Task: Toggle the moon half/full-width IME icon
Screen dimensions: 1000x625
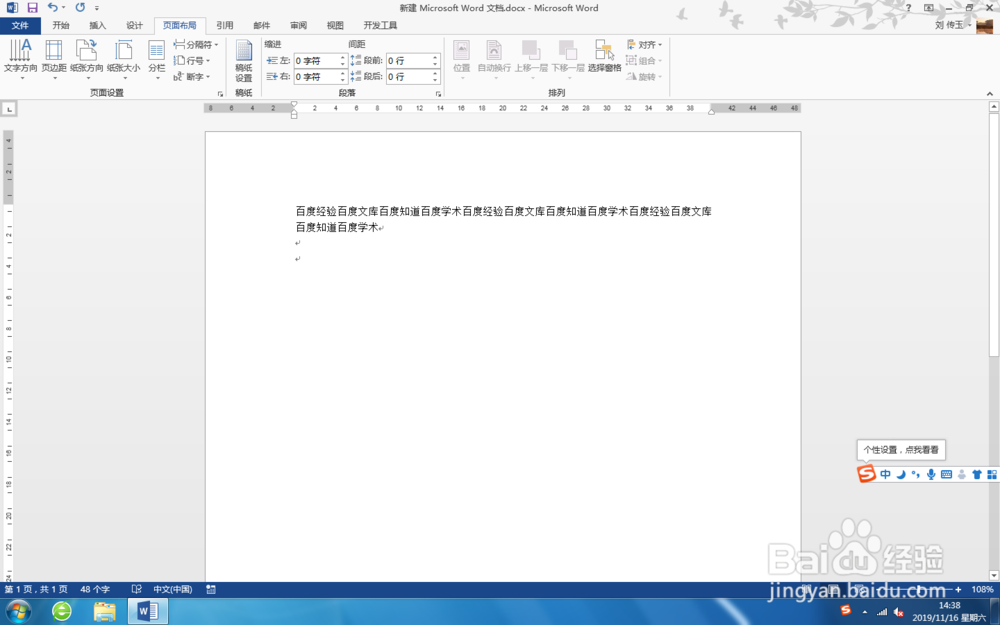Action: (x=901, y=474)
